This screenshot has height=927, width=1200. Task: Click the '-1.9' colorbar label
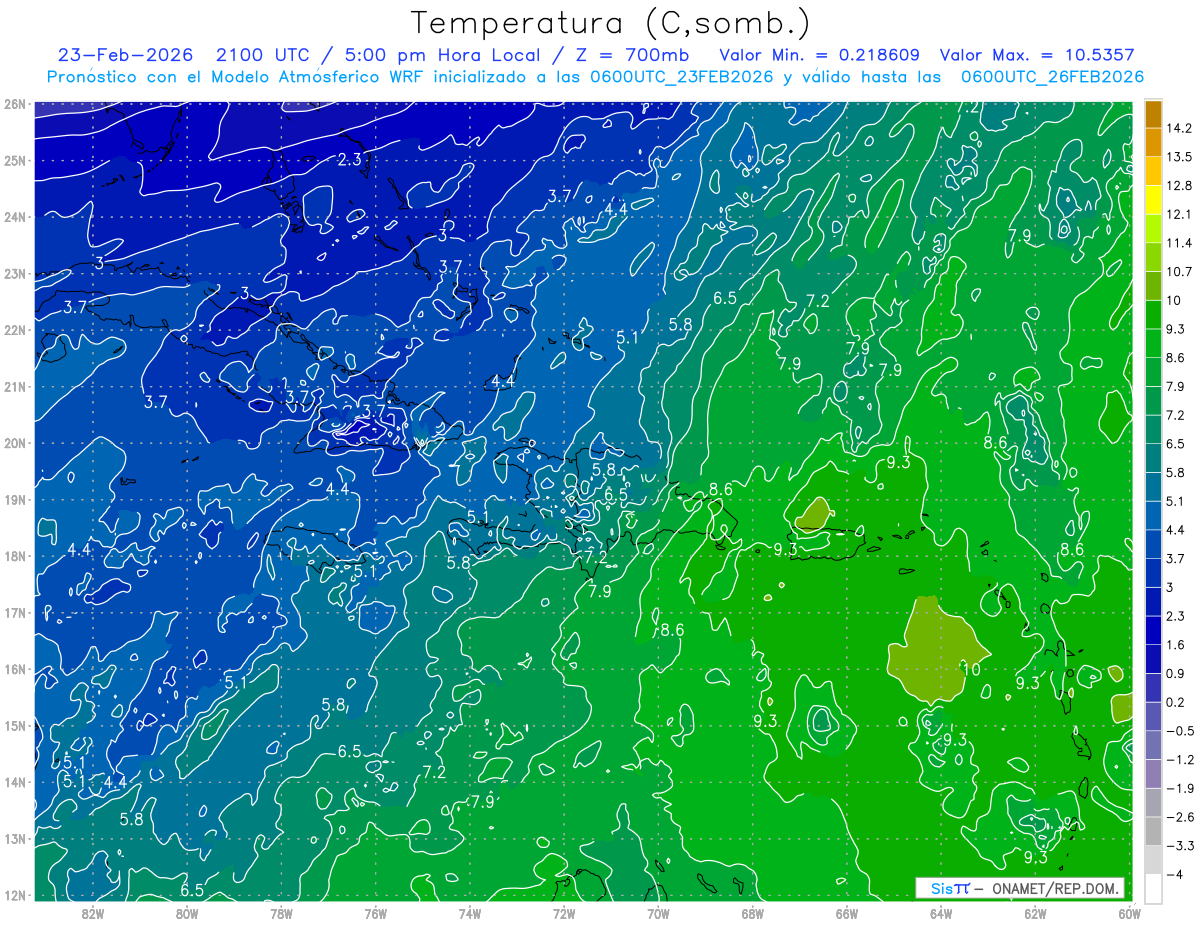pyautogui.click(x=1179, y=788)
